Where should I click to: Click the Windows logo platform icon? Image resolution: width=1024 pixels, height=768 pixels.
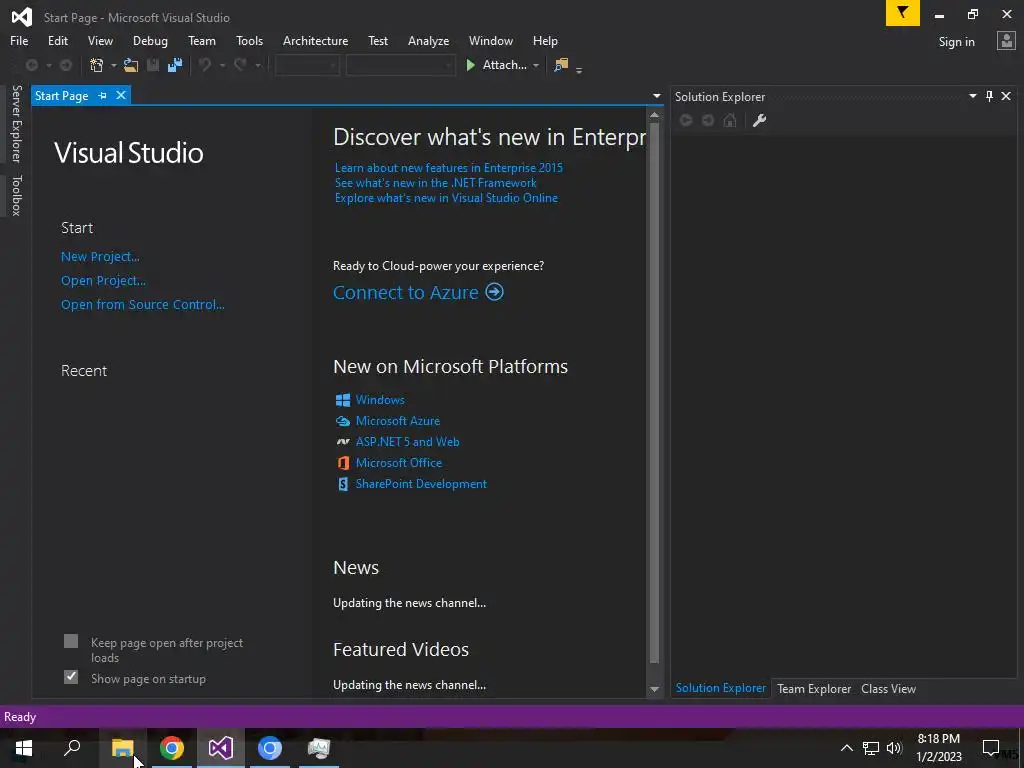click(343, 400)
